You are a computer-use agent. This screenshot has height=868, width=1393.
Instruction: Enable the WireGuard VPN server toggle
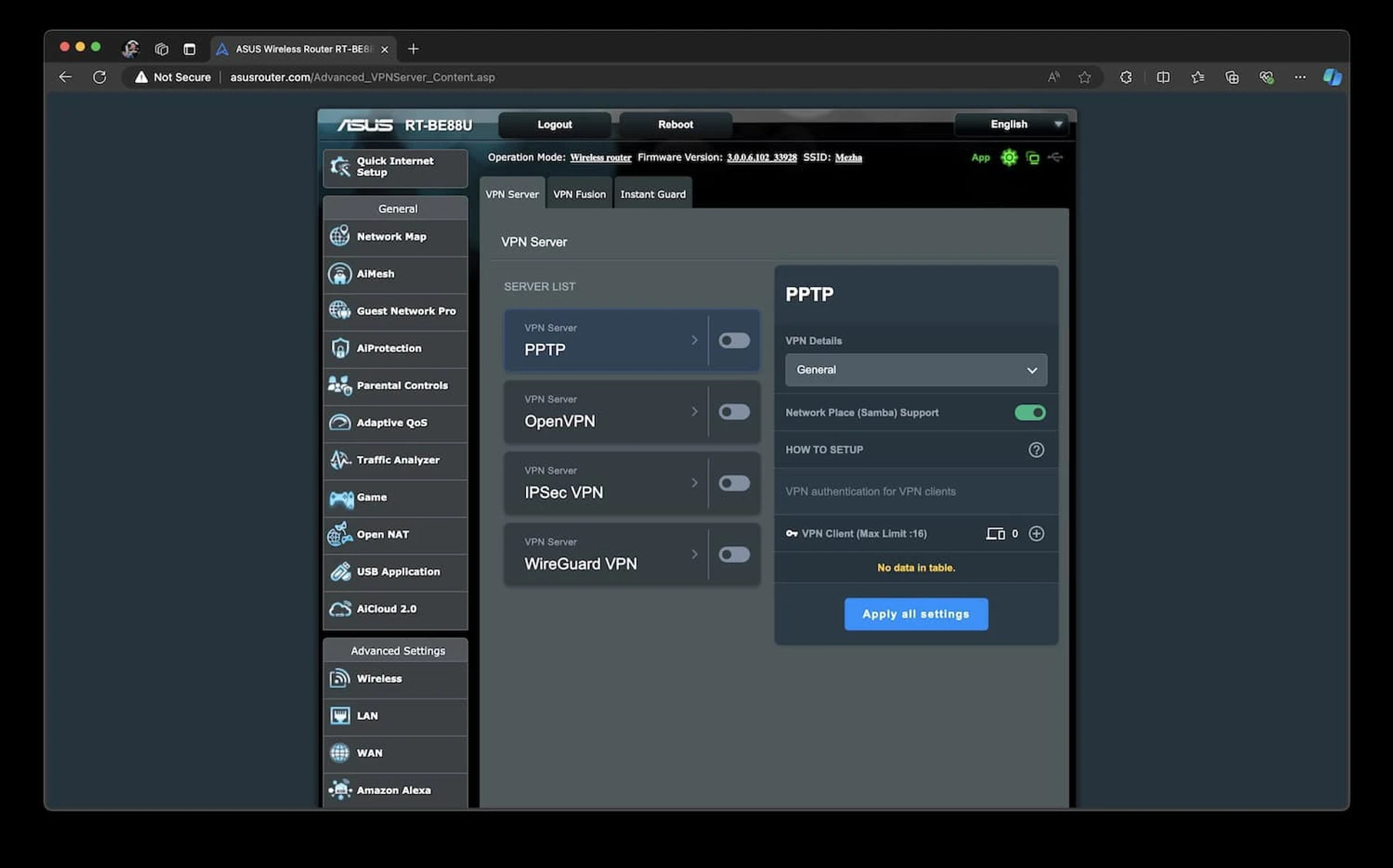pyautogui.click(x=734, y=555)
